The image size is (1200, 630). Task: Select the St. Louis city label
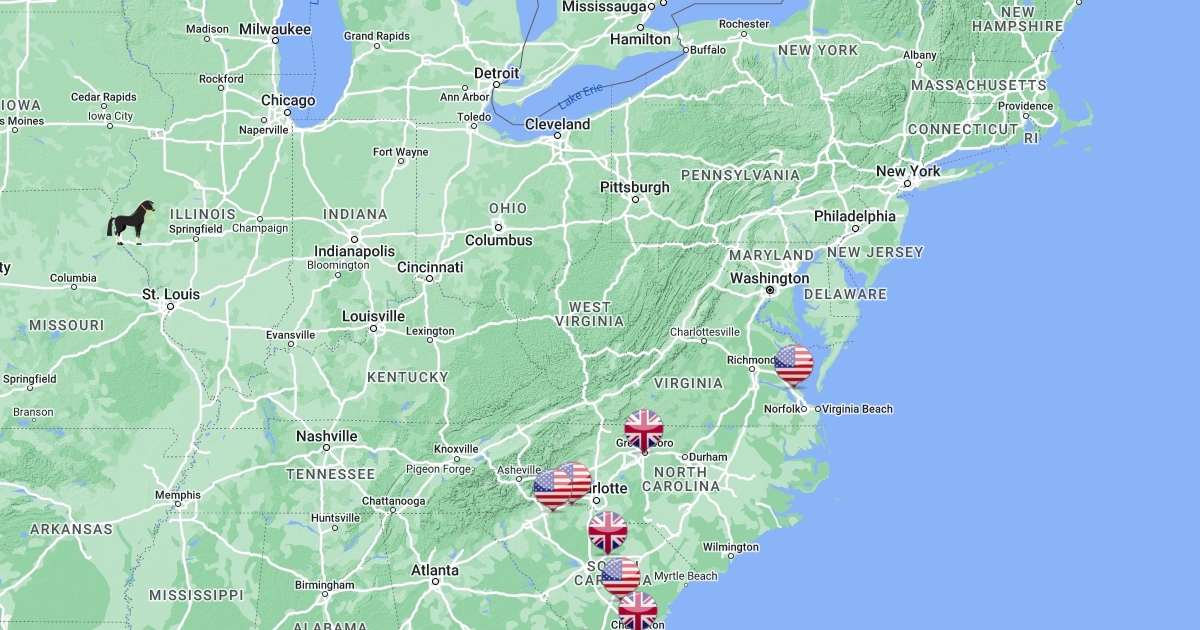[x=171, y=294]
